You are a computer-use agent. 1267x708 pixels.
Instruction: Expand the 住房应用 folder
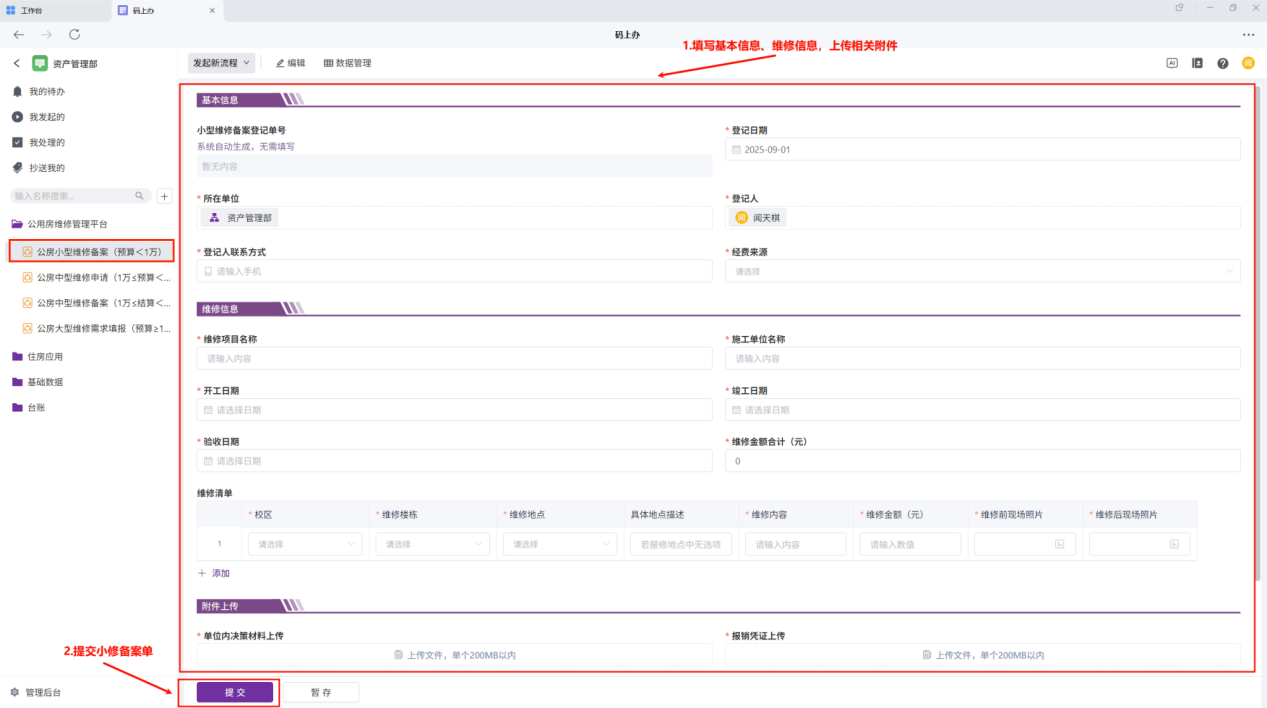coord(45,356)
